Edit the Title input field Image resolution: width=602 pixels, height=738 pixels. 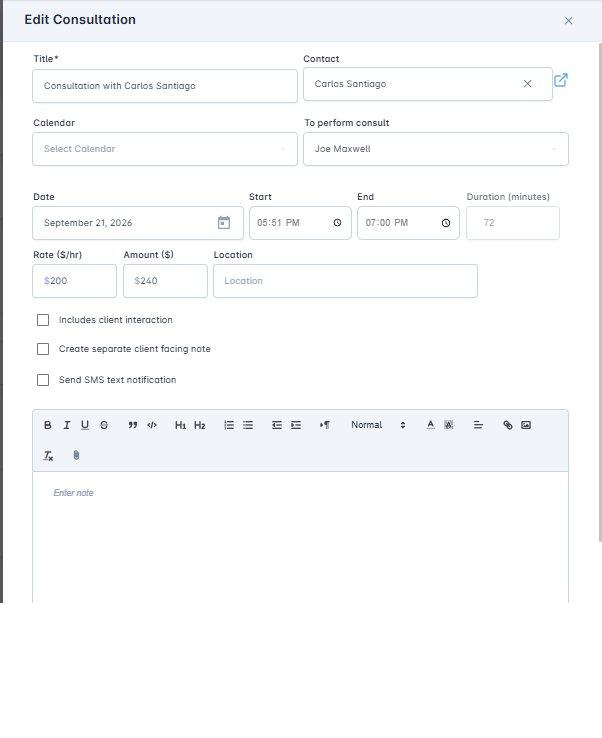165,86
